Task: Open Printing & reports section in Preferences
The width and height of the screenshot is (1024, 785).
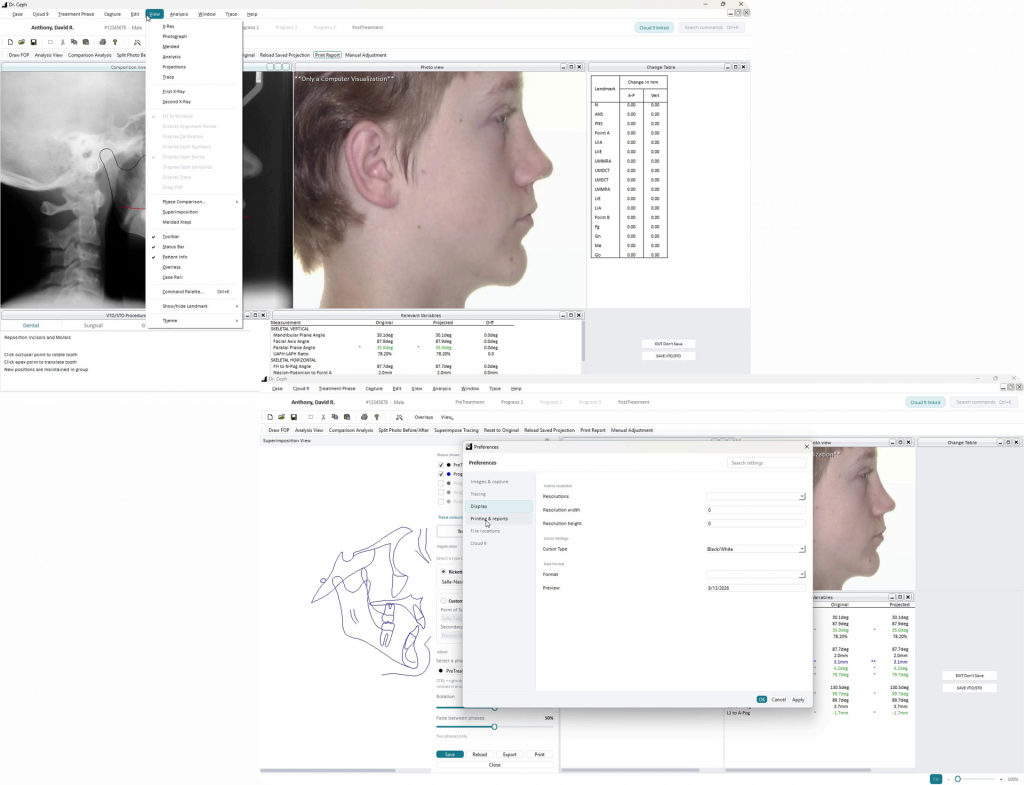Action: (499, 519)
